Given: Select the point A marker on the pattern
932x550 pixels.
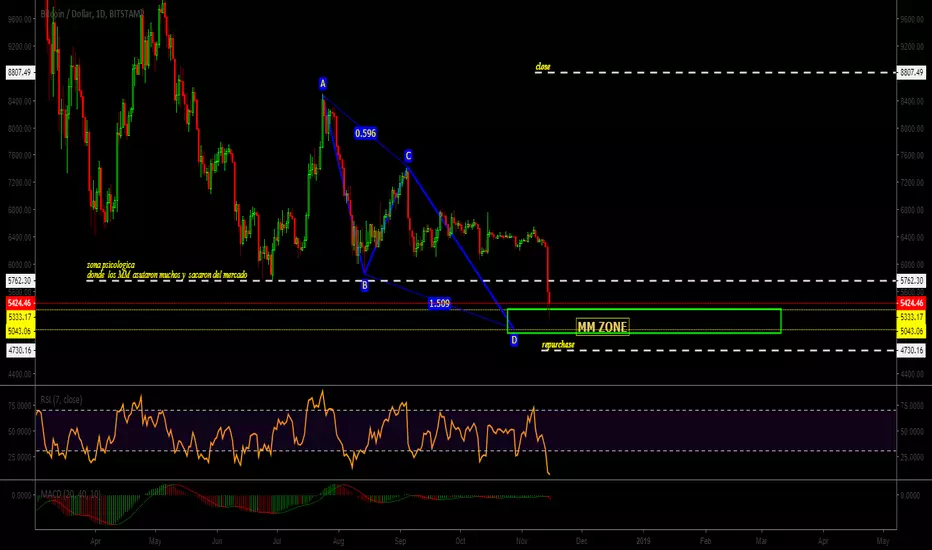Looking at the screenshot, I should pos(323,83).
